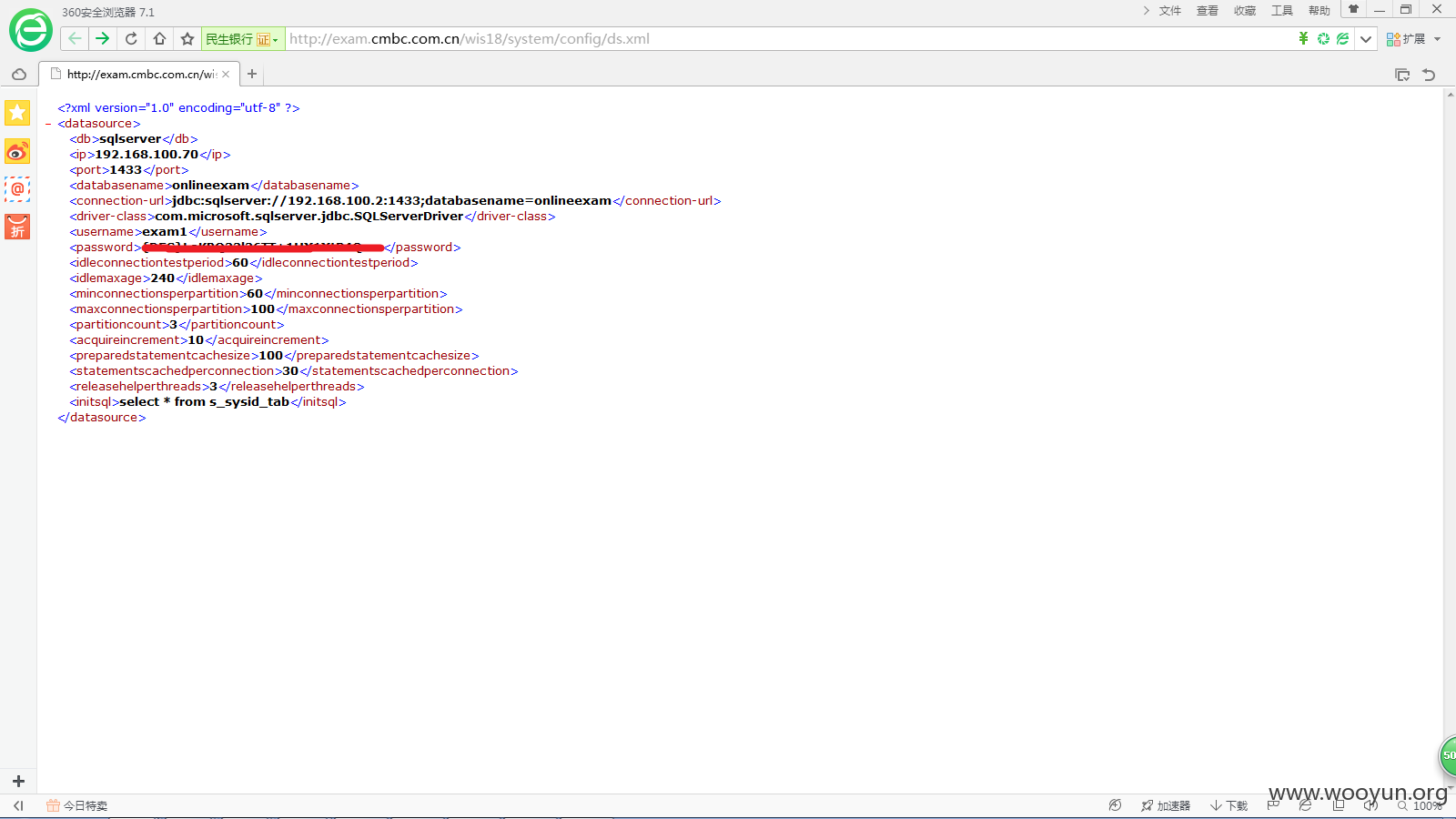1456x819 pixels.
Task: Expand the address bar history dropdown
Action: tap(1366, 39)
